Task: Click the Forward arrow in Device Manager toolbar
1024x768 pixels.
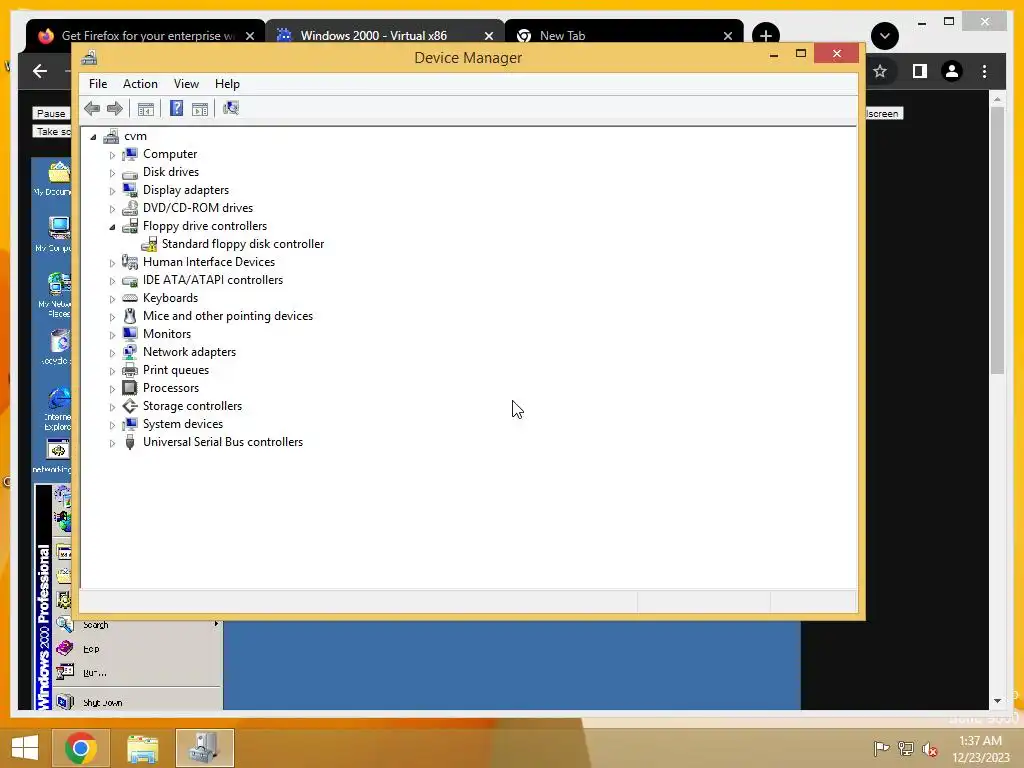Action: [115, 108]
